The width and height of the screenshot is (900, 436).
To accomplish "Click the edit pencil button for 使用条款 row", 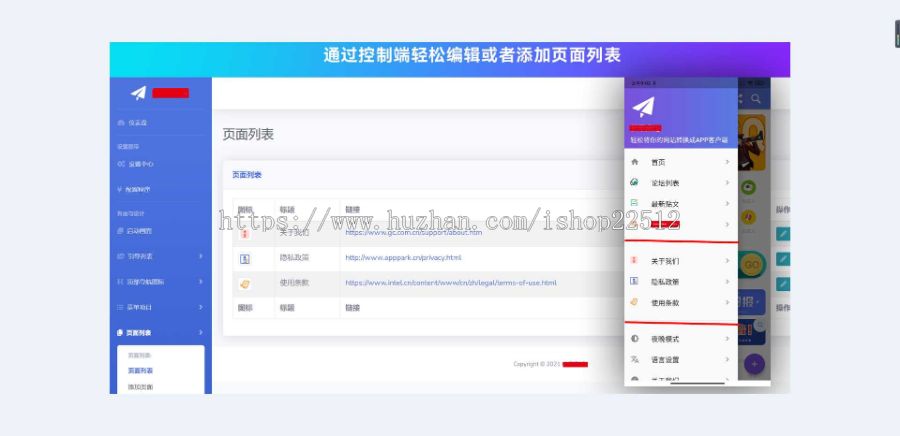I will tap(783, 284).
